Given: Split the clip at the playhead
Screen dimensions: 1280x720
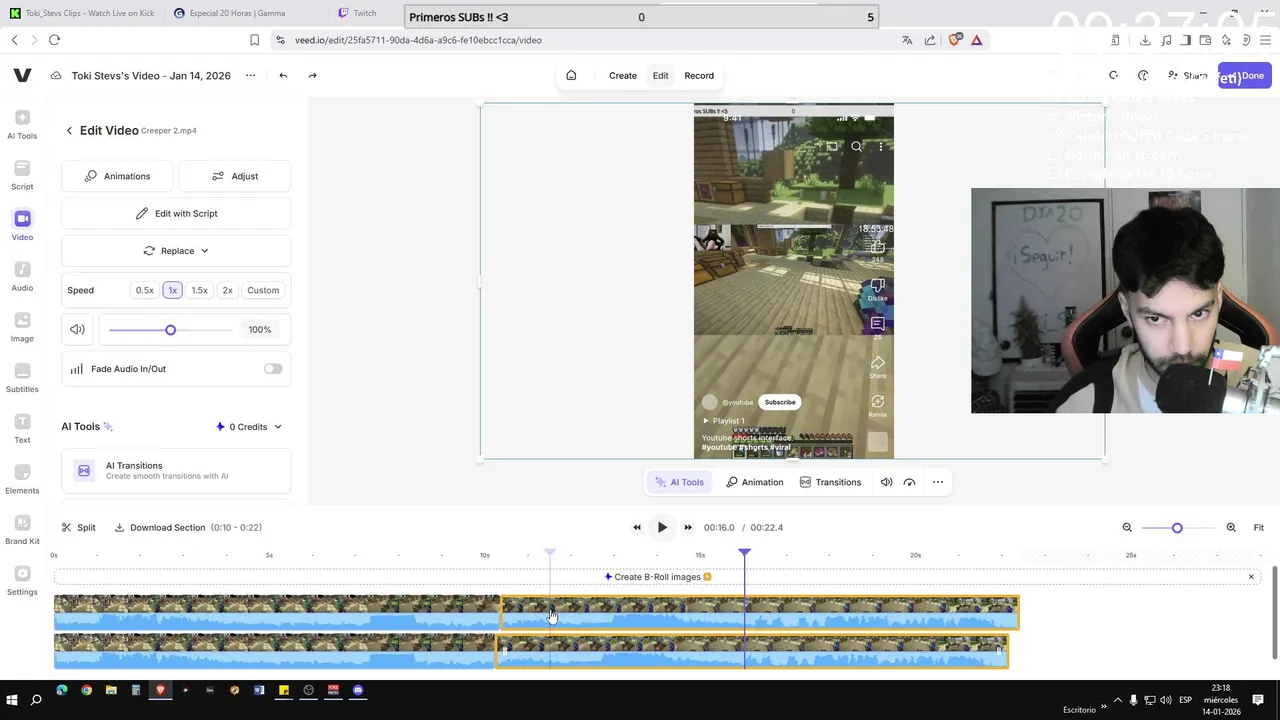Looking at the screenshot, I should click(78, 527).
